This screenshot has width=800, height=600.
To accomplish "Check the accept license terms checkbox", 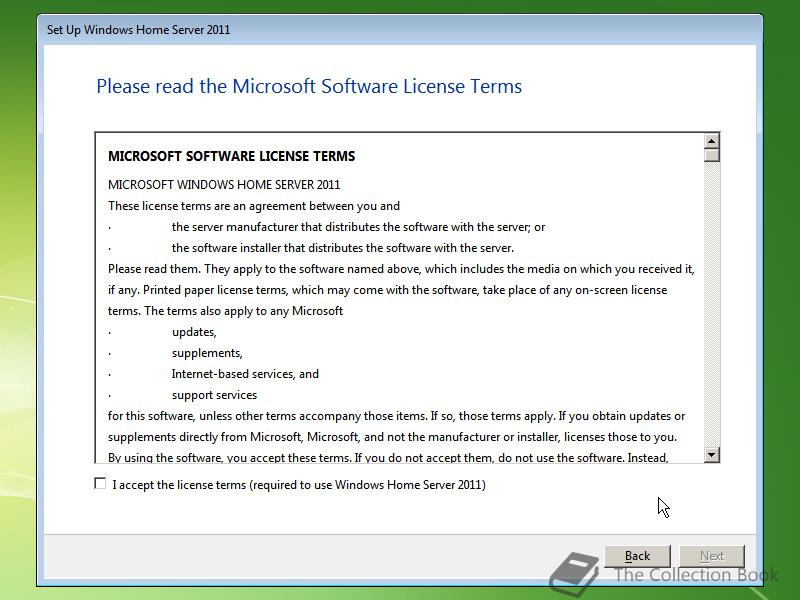I will tap(100, 483).
